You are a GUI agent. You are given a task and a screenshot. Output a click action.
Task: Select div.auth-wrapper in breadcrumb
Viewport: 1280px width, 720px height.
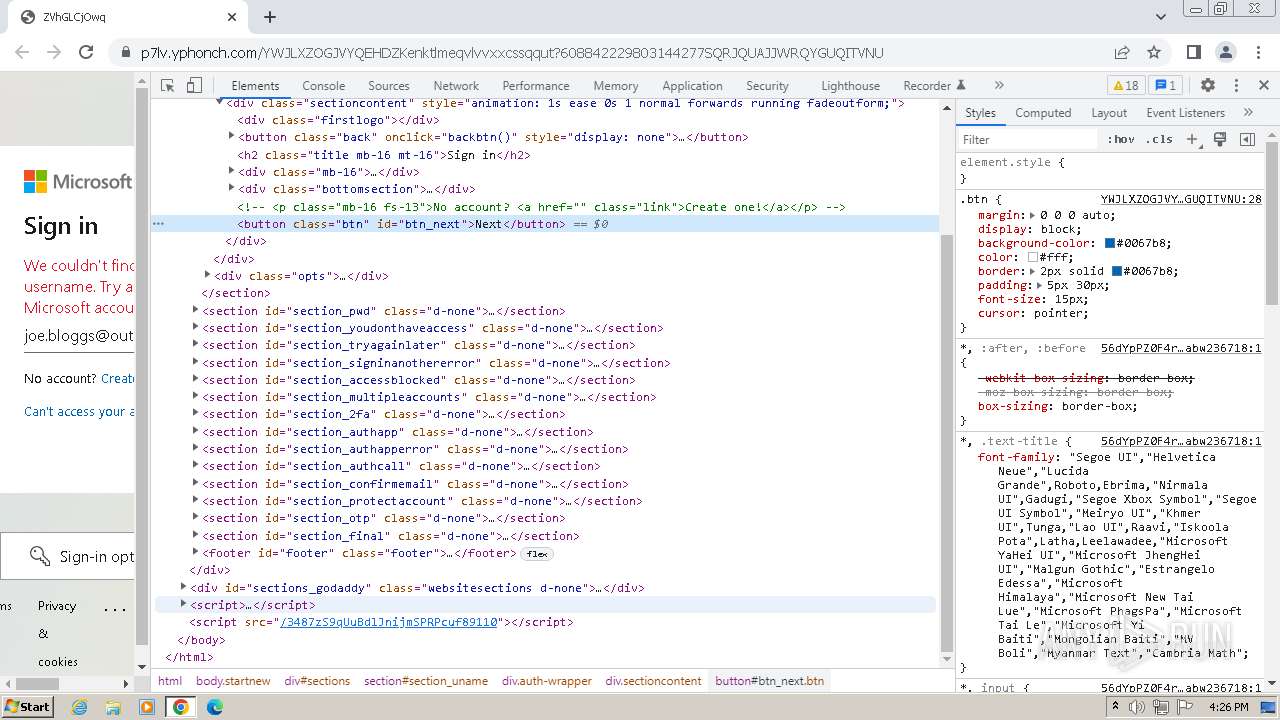click(x=547, y=681)
